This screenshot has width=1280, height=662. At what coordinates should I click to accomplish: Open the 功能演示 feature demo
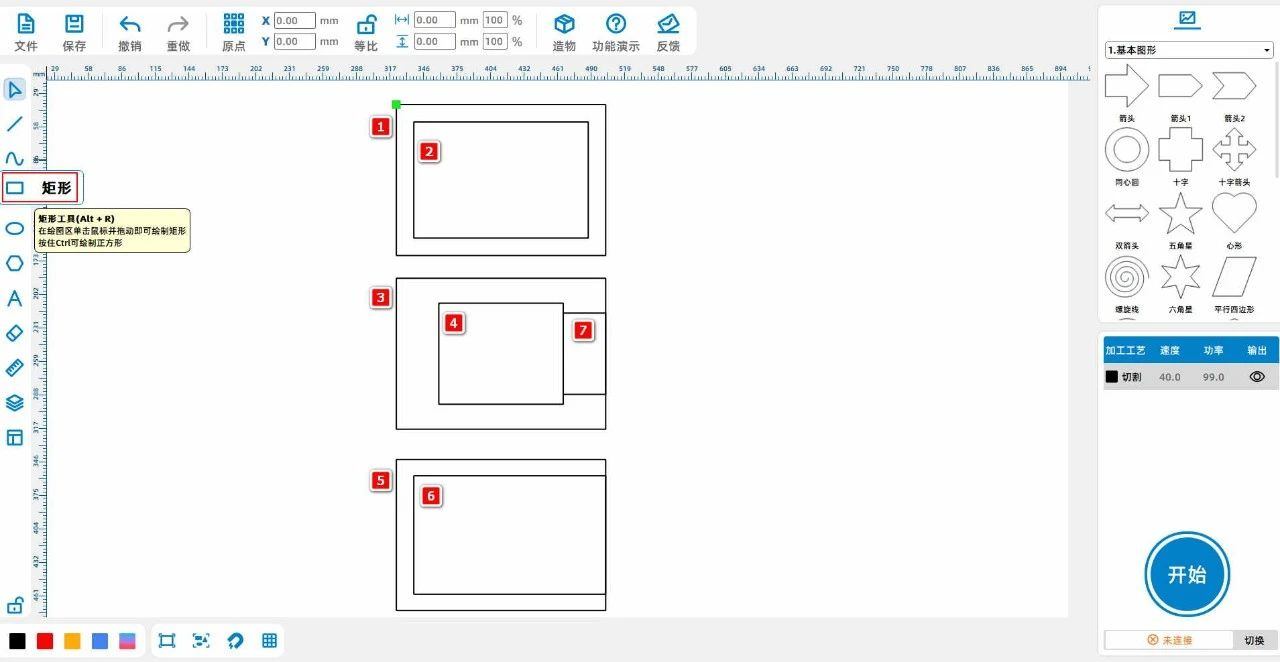[x=616, y=31]
